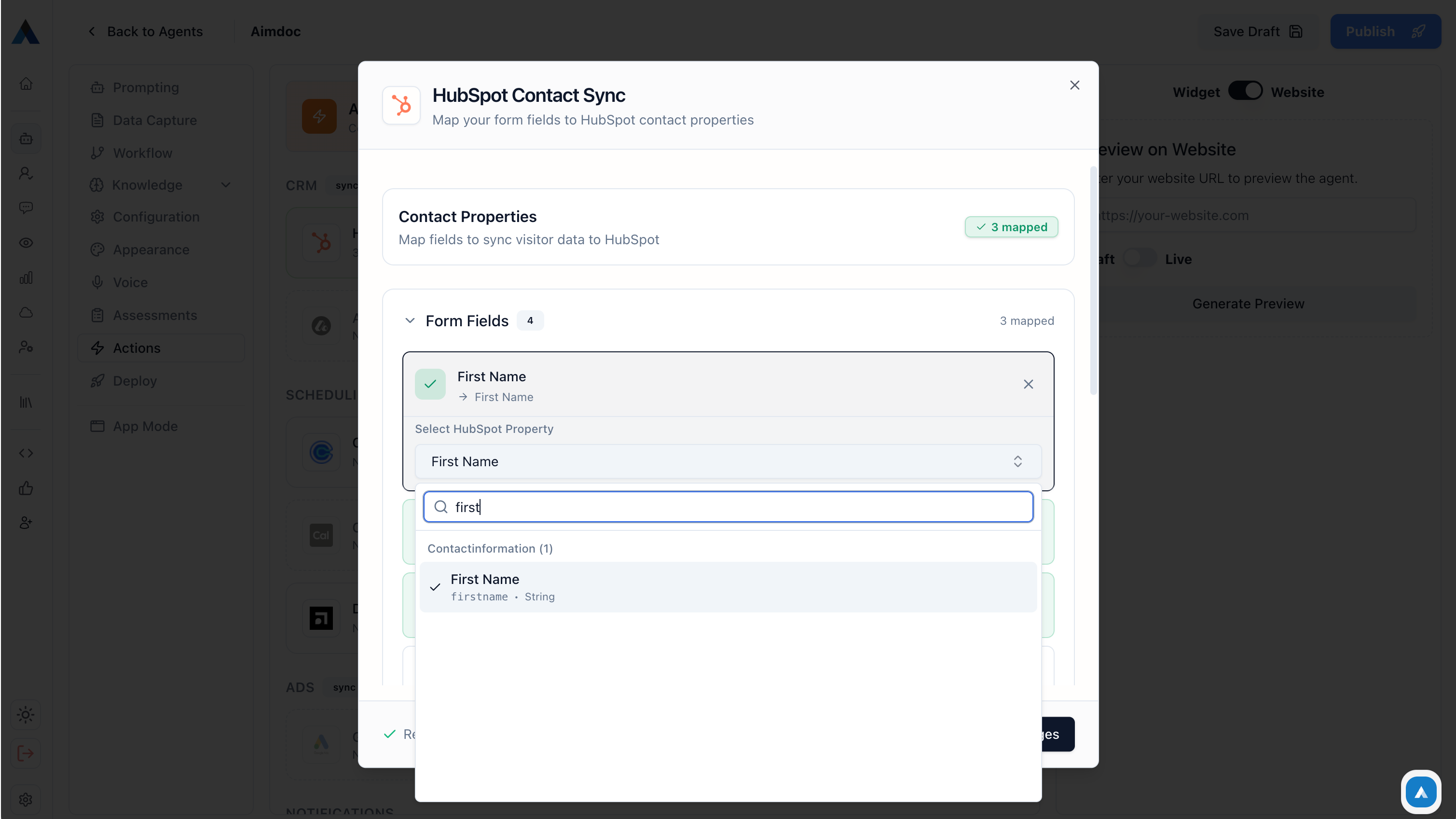The image size is (1456, 819).
Task: Click the add user icon in left rail
Action: click(x=26, y=523)
